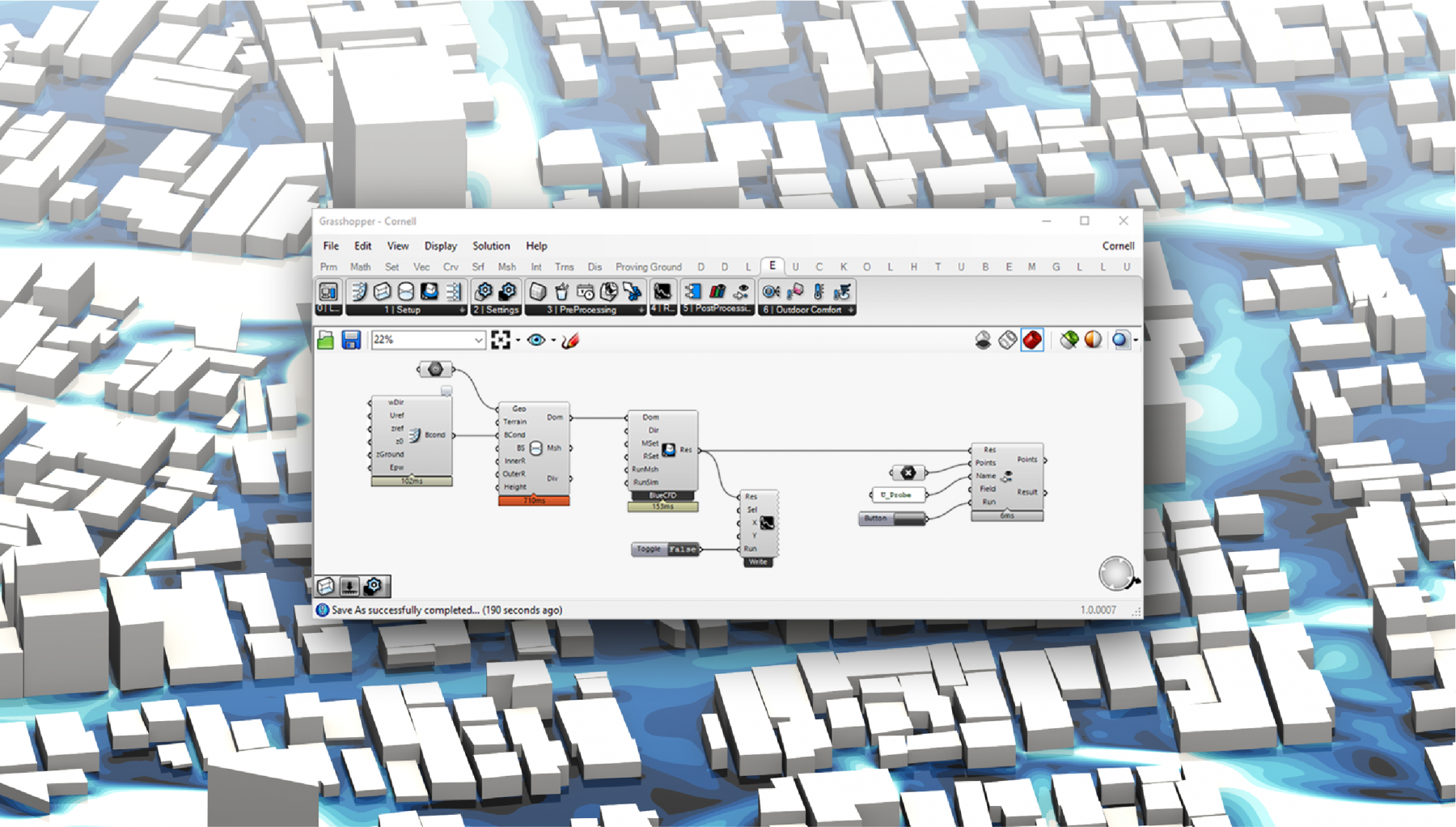The height and width of the screenshot is (827, 1456).
Task: Click the zoom extents icon
Action: point(501,340)
